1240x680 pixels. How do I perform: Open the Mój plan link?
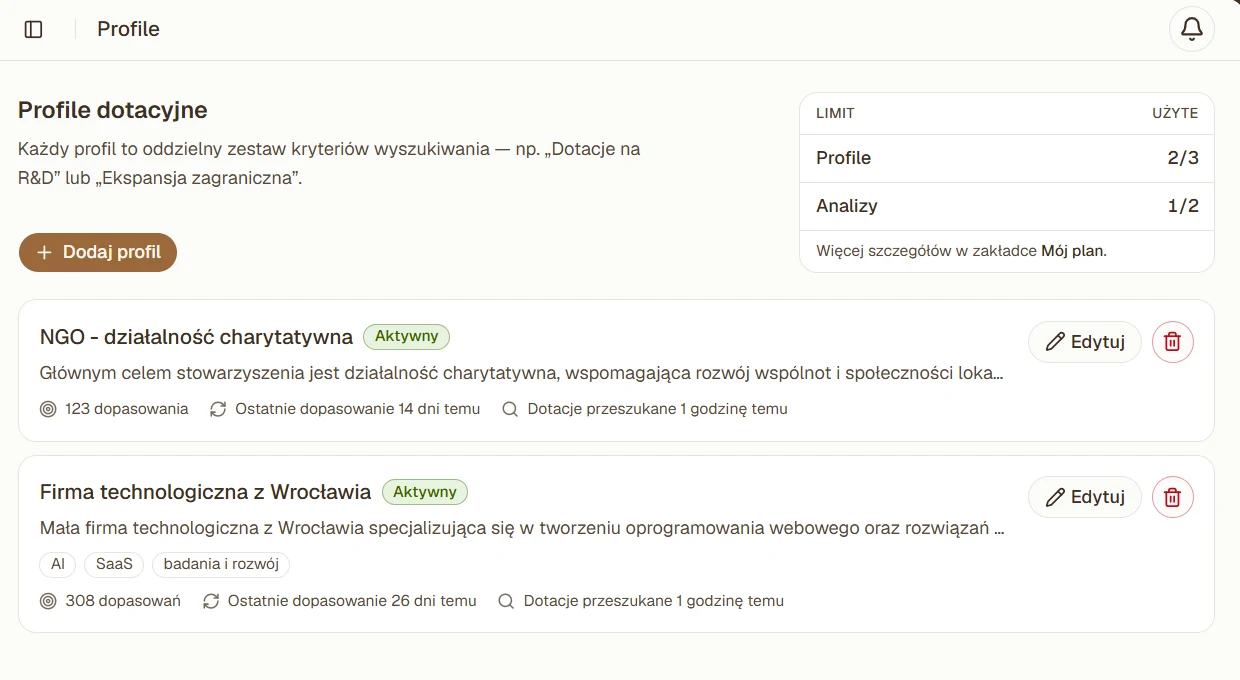(1074, 251)
